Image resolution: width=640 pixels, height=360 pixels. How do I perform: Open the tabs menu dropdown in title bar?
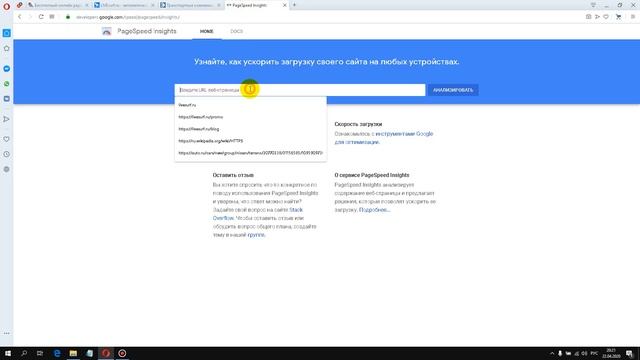tap(593, 5)
